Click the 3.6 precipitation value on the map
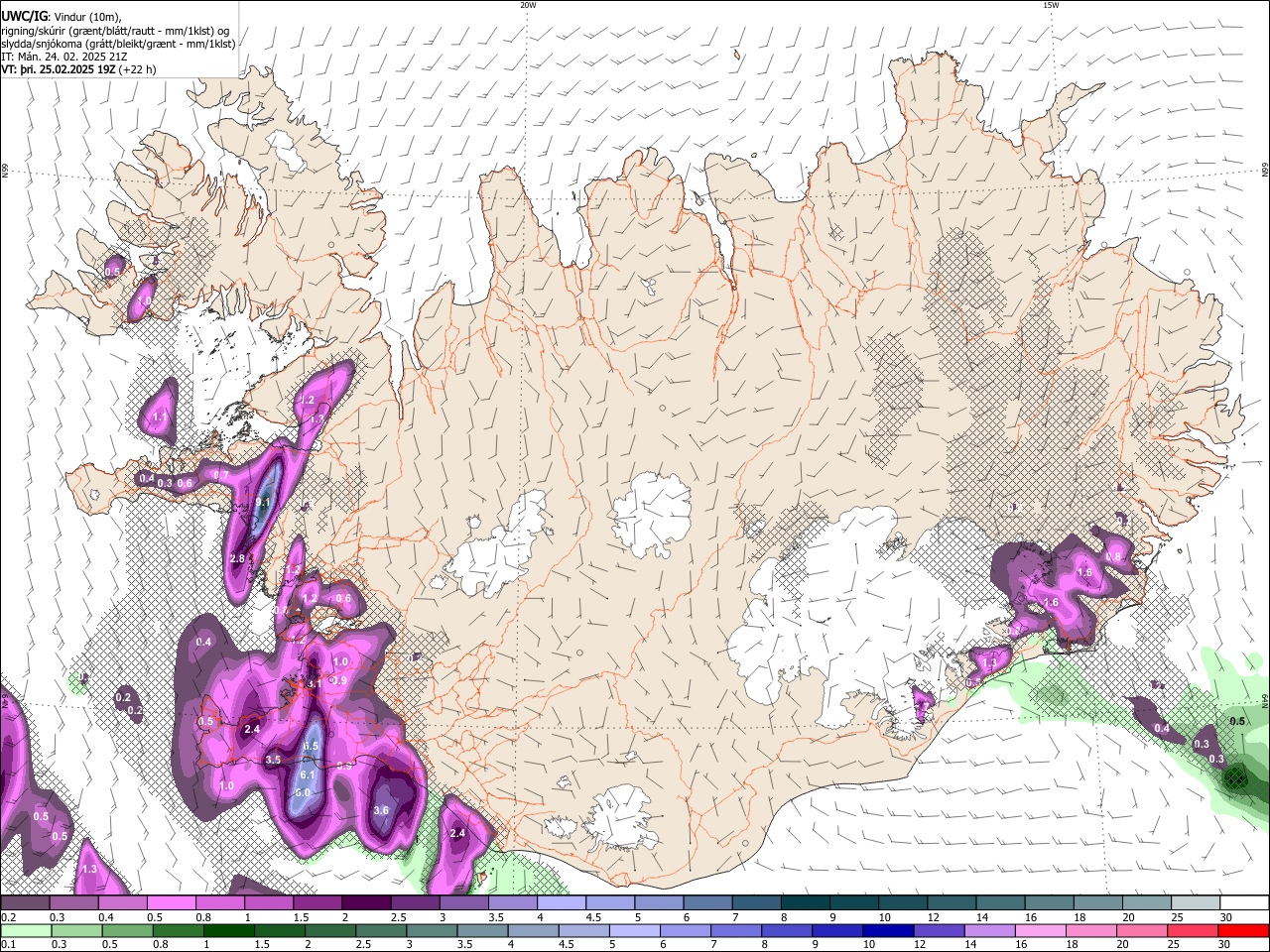Screen dimensions: 1270x952 click(381, 810)
